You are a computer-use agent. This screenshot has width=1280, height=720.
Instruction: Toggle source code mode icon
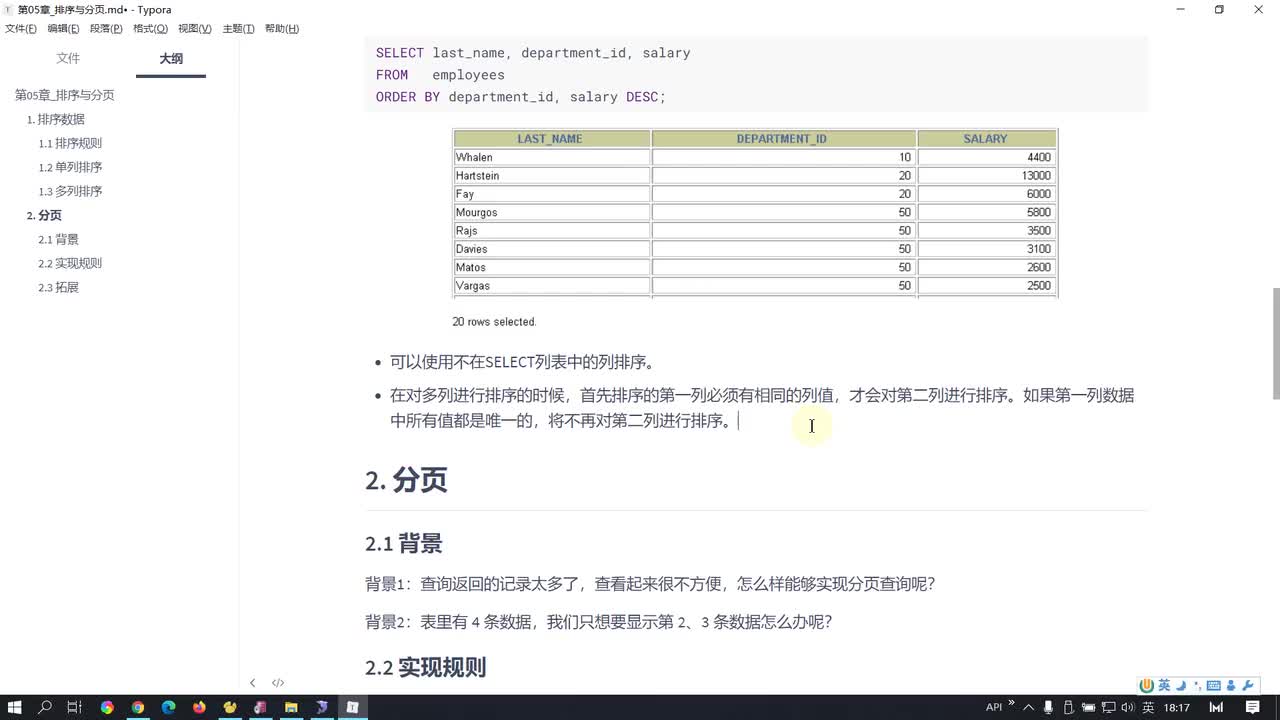point(278,683)
